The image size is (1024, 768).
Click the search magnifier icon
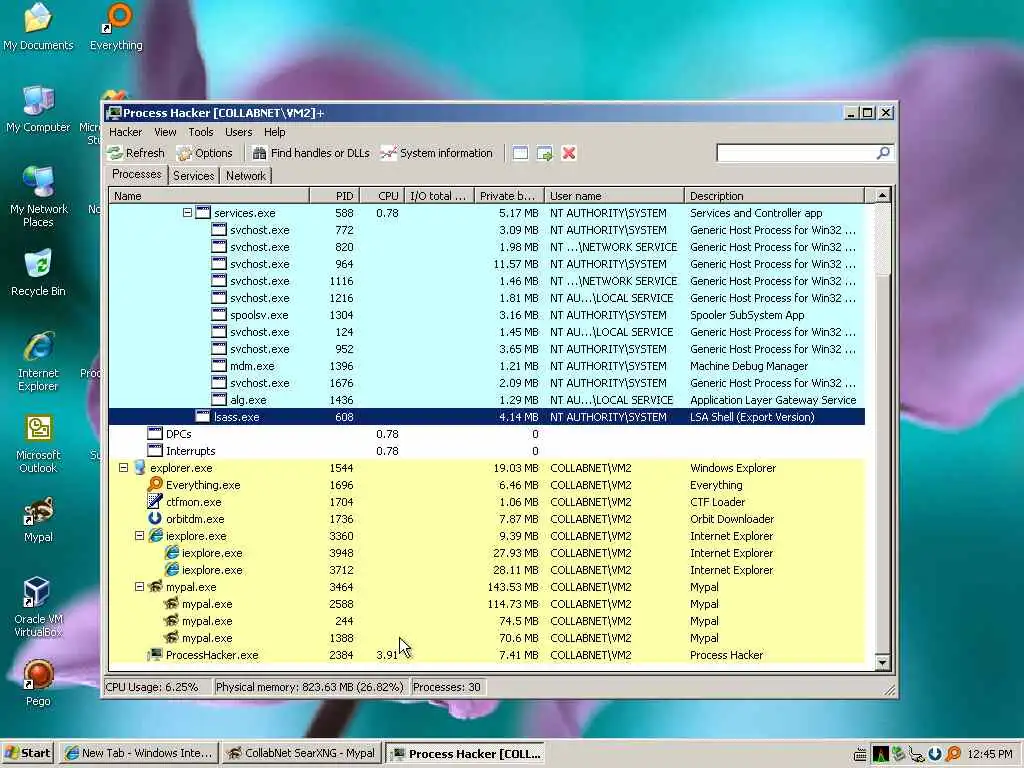pyautogui.click(x=883, y=153)
